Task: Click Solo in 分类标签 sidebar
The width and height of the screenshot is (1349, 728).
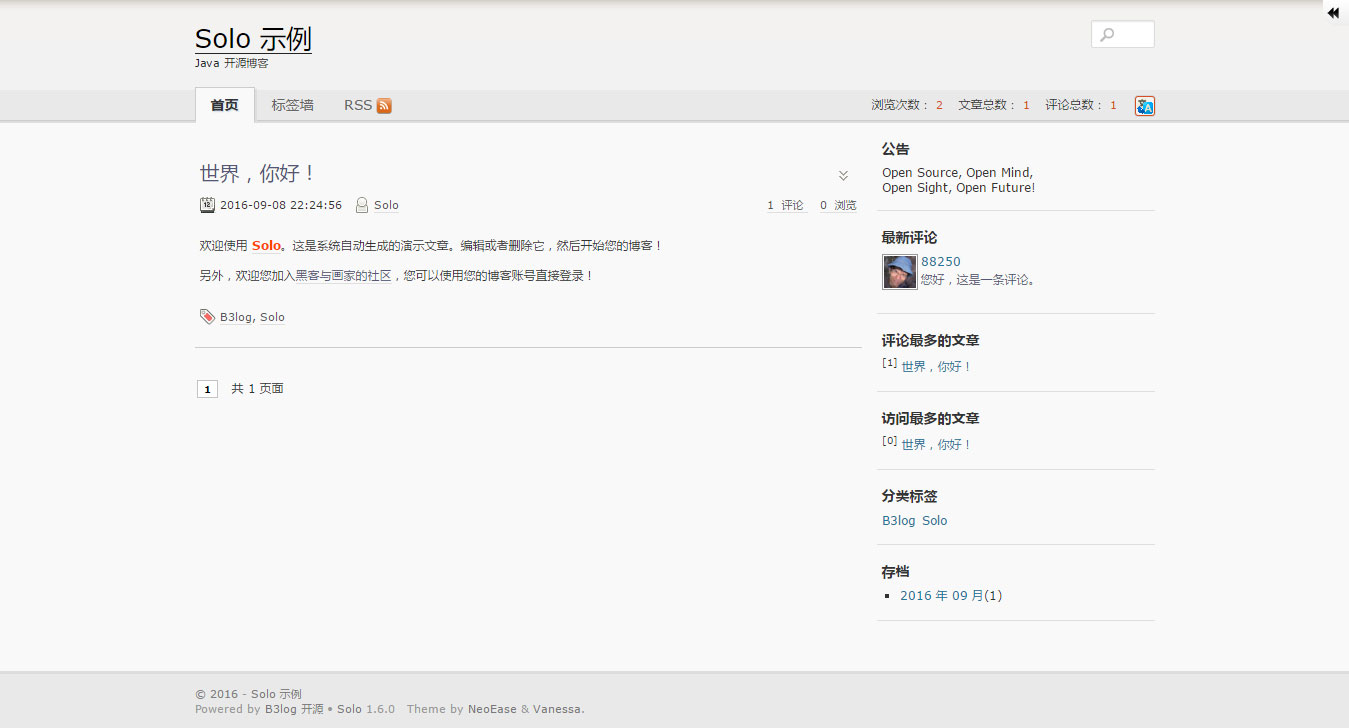Action: [934, 521]
